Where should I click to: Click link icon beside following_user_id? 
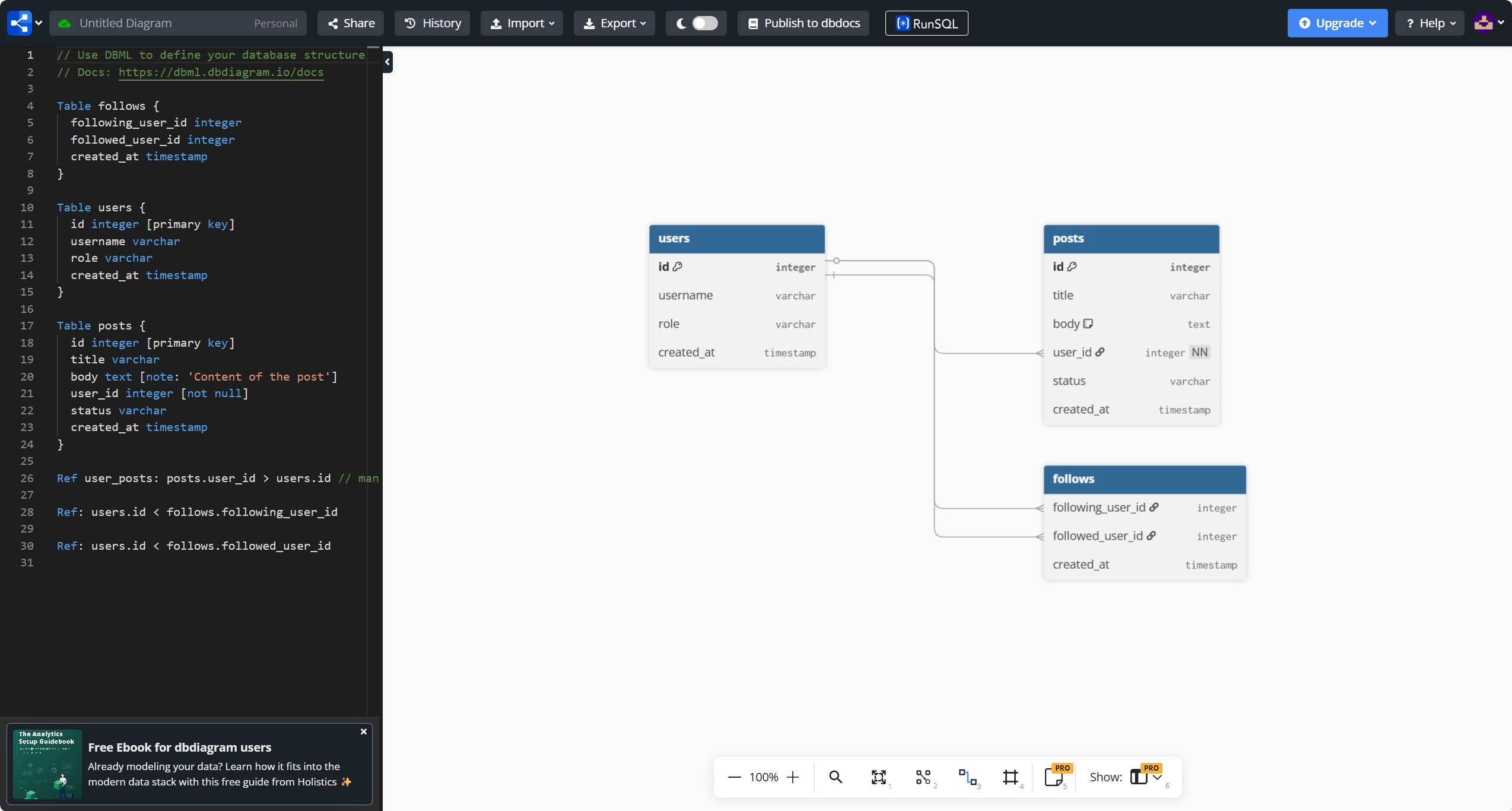coord(1154,507)
